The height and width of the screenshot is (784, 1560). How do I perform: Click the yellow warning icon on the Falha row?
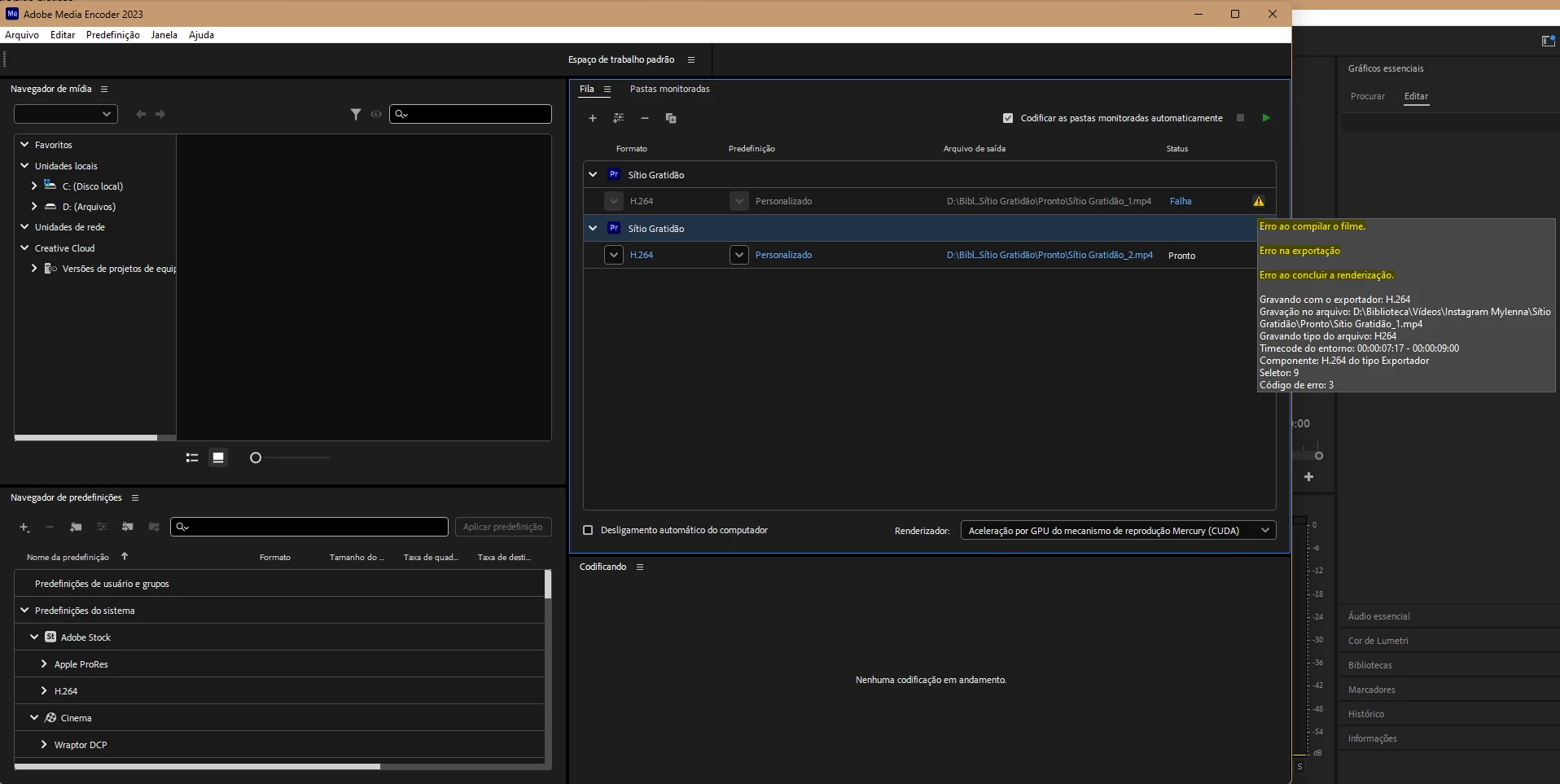(1259, 201)
